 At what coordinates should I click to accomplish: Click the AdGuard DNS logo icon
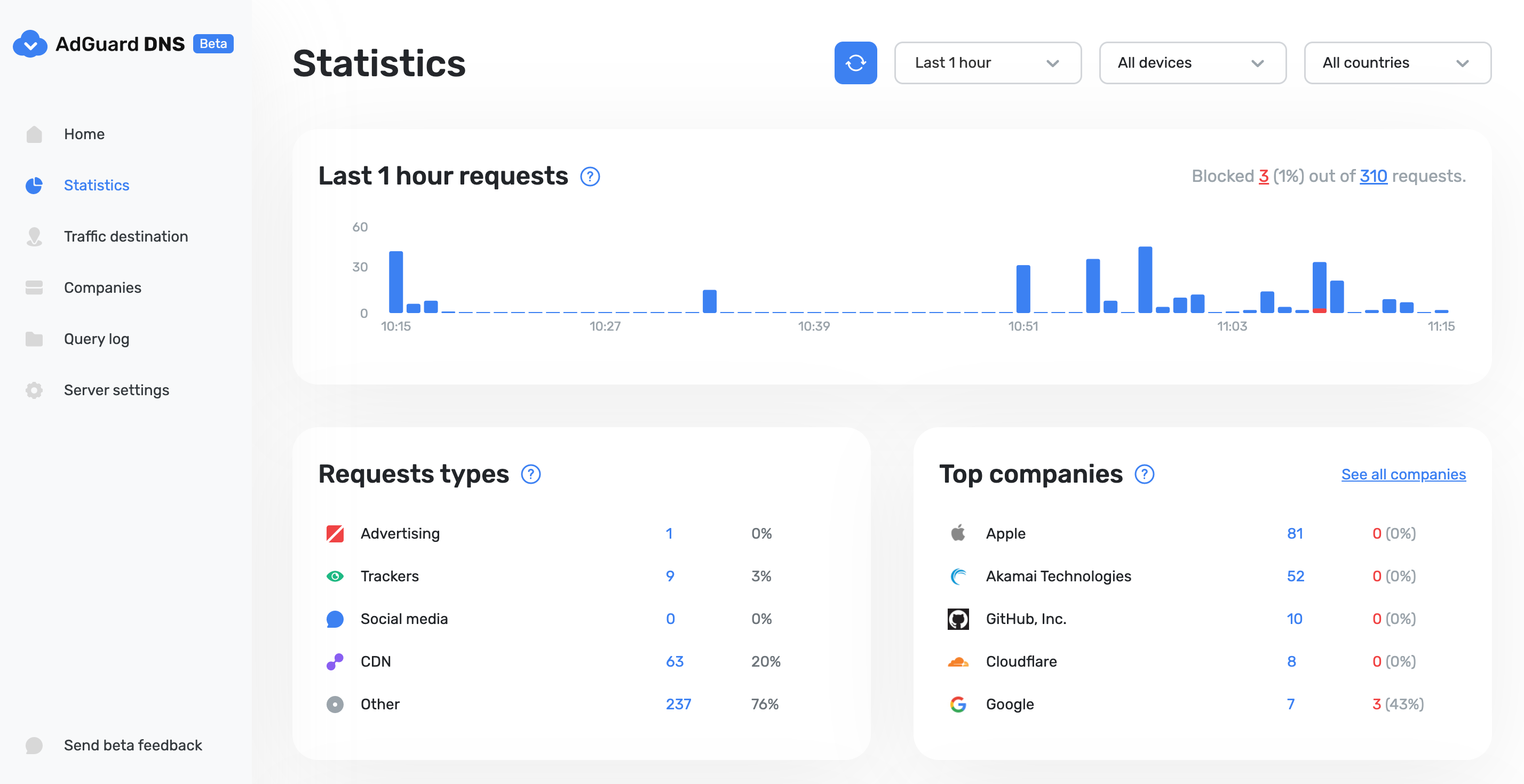tap(30, 43)
